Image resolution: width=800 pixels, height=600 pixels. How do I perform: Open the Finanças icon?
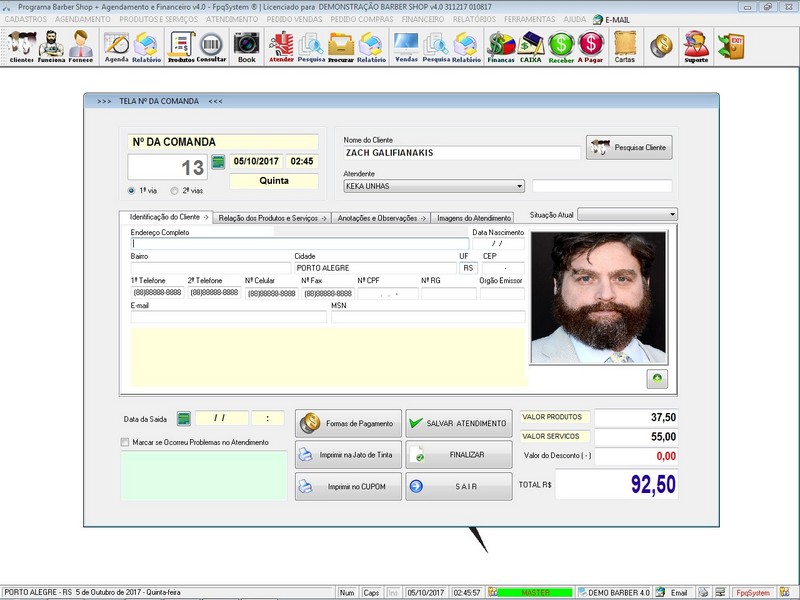coord(501,46)
